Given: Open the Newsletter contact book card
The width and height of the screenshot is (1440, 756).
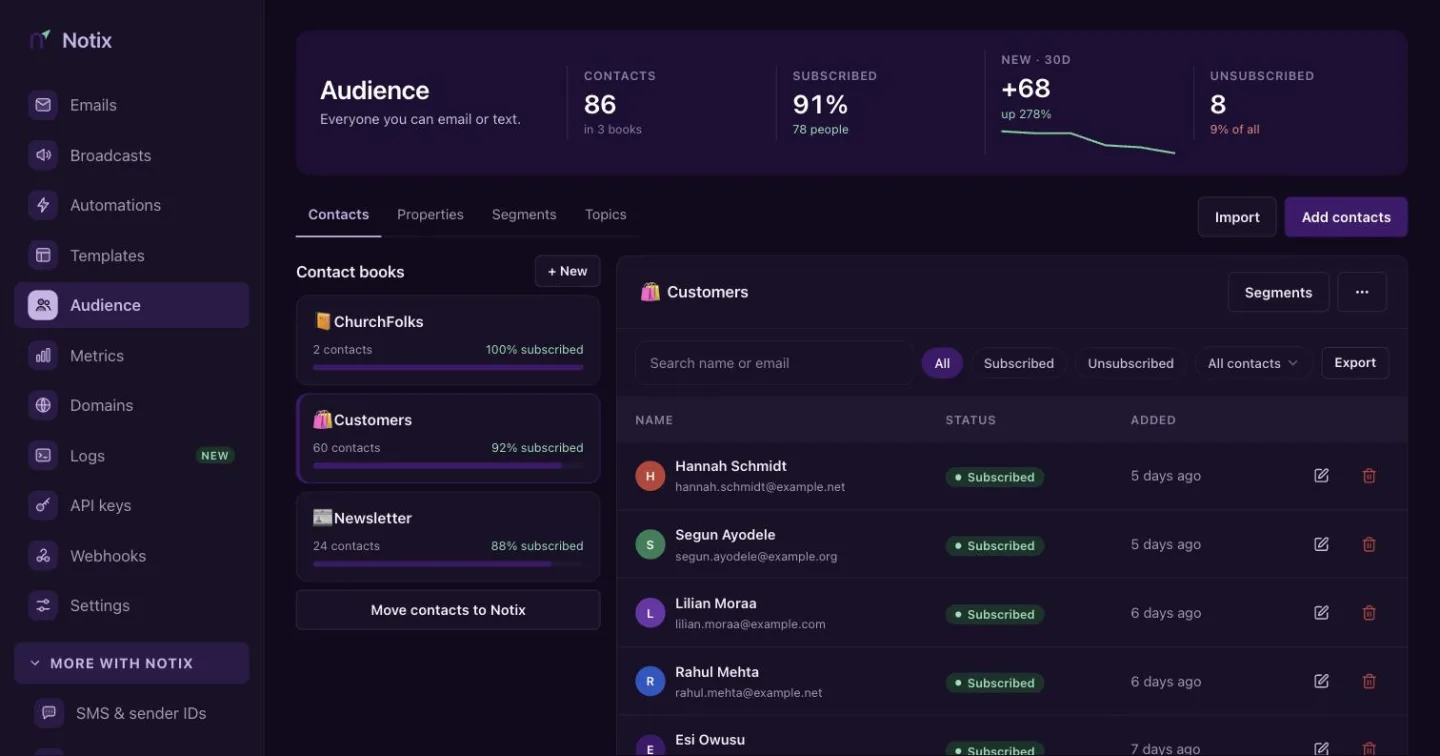Looking at the screenshot, I should (x=448, y=537).
